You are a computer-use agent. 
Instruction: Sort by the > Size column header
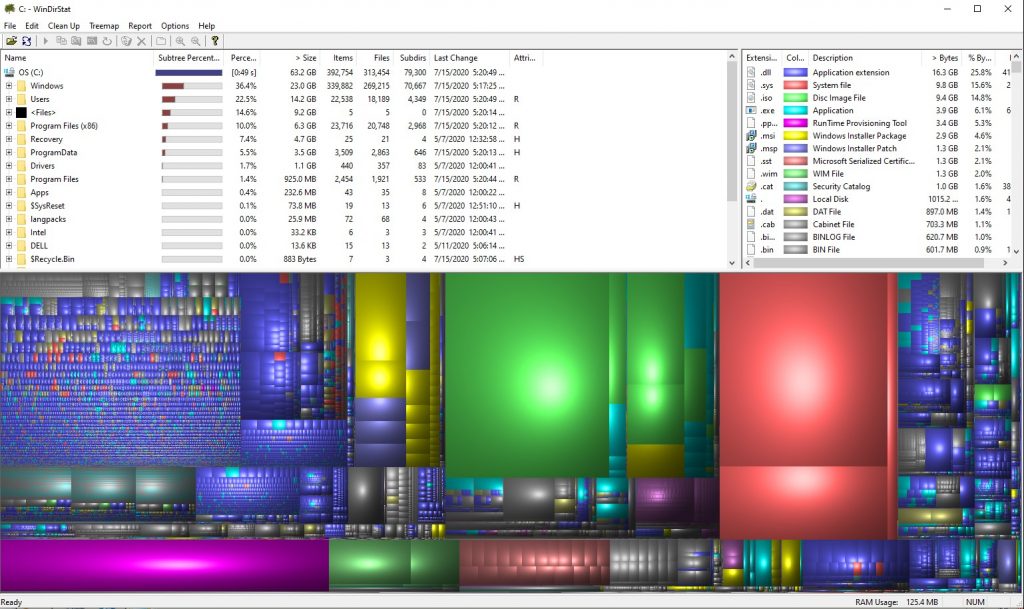(x=288, y=58)
